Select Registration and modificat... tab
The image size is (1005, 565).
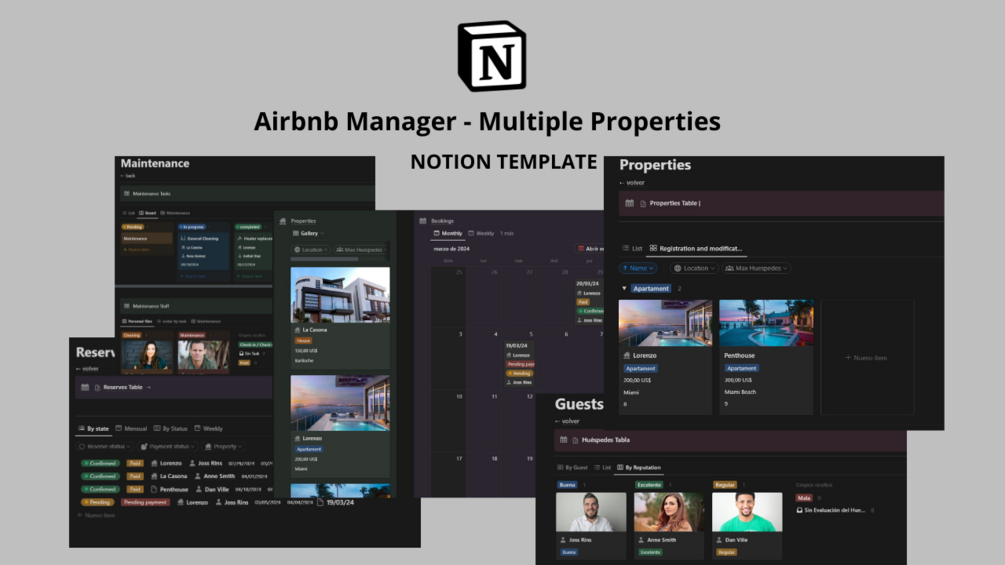pos(696,249)
